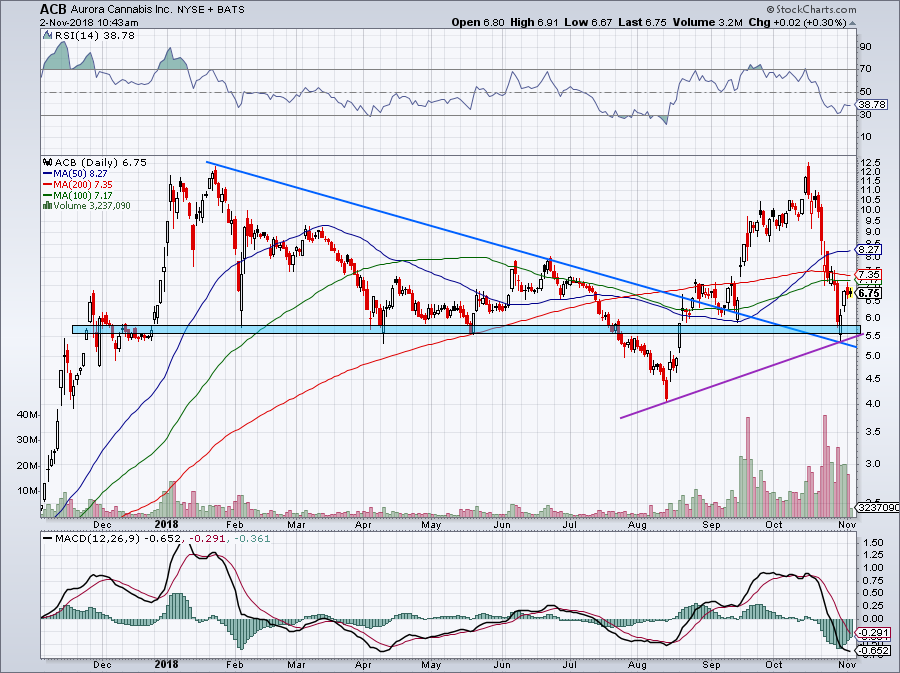Click the MA(100) green line swatch
Viewport: 900px width, 673px height.
pos(48,195)
